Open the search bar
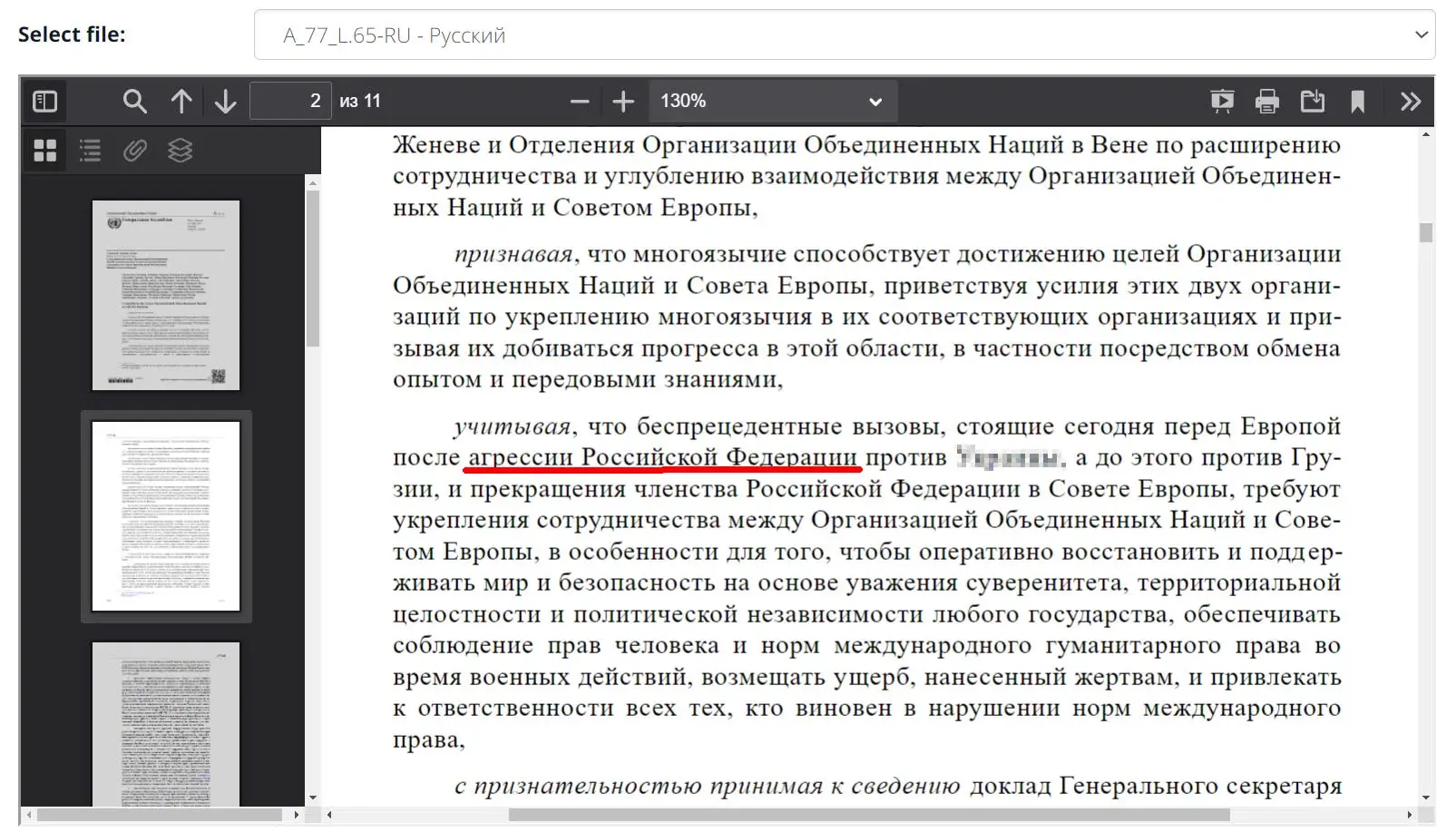The image size is (1456, 832). coord(134,101)
